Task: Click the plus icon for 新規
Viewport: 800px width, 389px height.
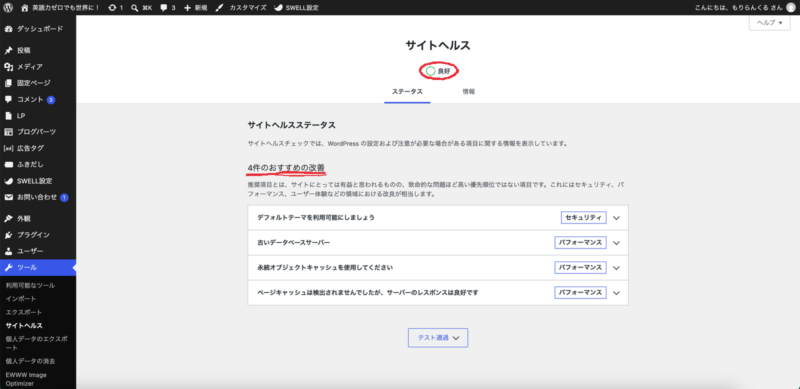Action: (x=188, y=8)
